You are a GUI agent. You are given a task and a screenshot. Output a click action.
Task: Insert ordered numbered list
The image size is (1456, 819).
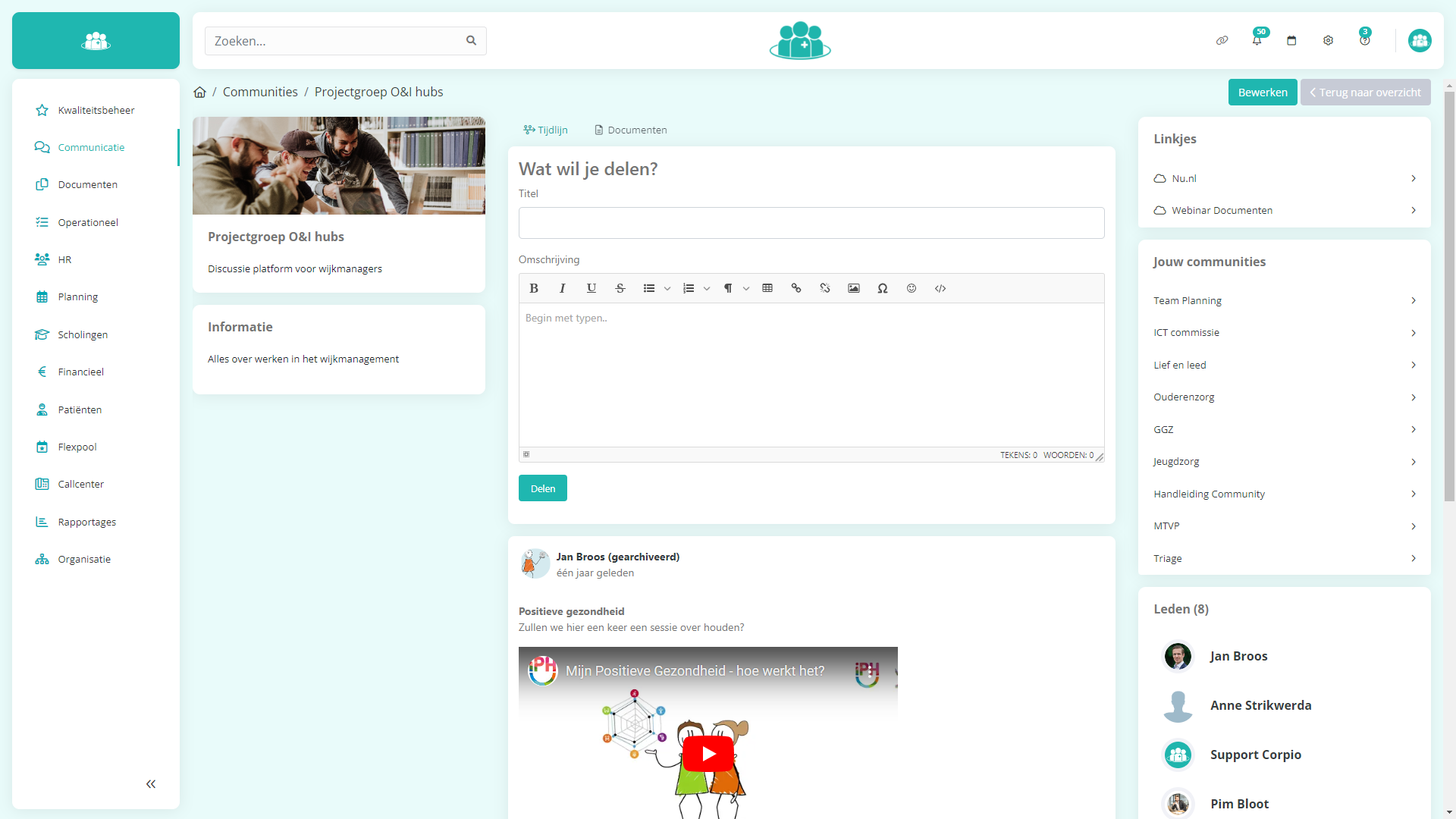(x=689, y=288)
